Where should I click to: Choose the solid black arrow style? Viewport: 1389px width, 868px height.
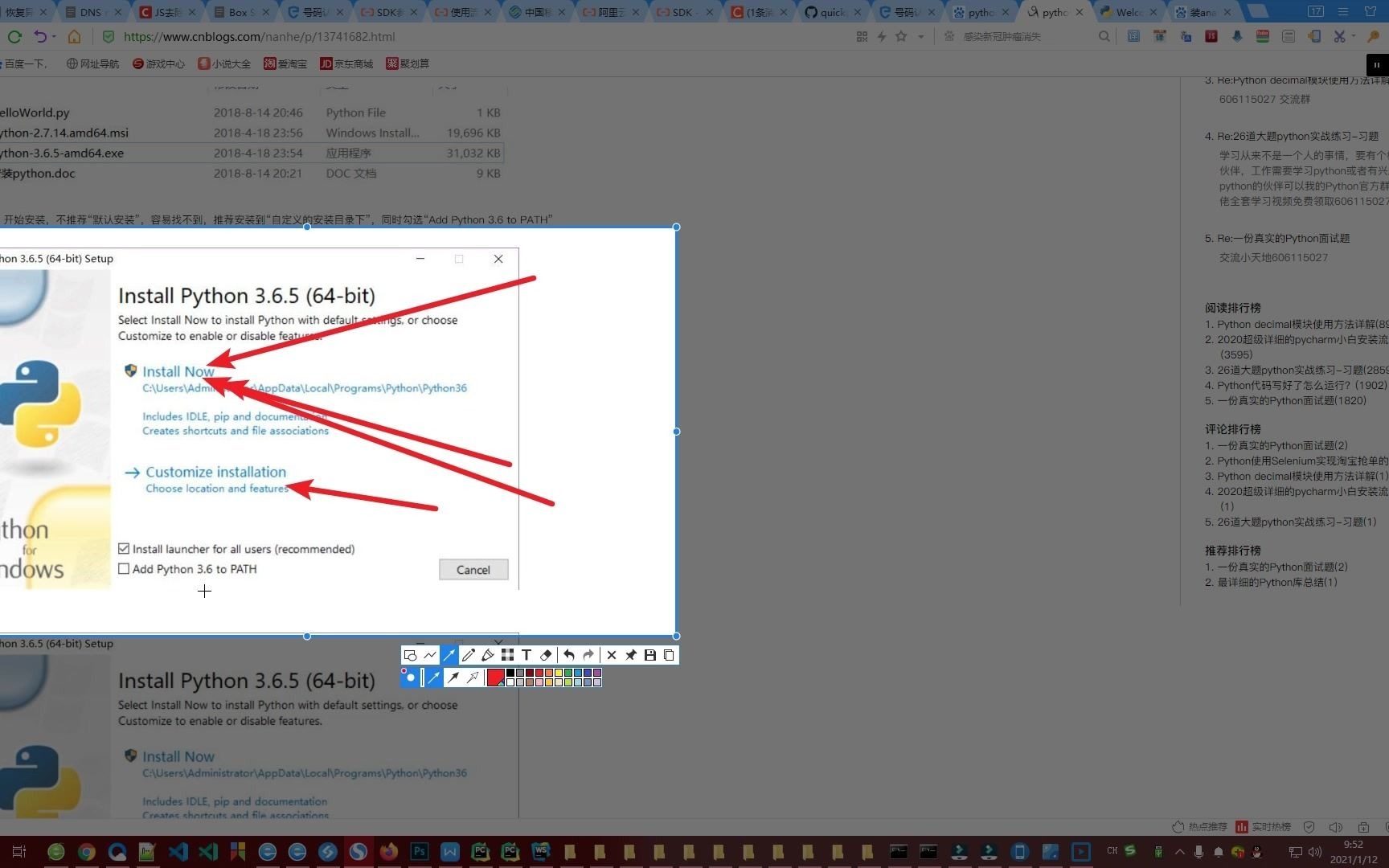(x=453, y=678)
